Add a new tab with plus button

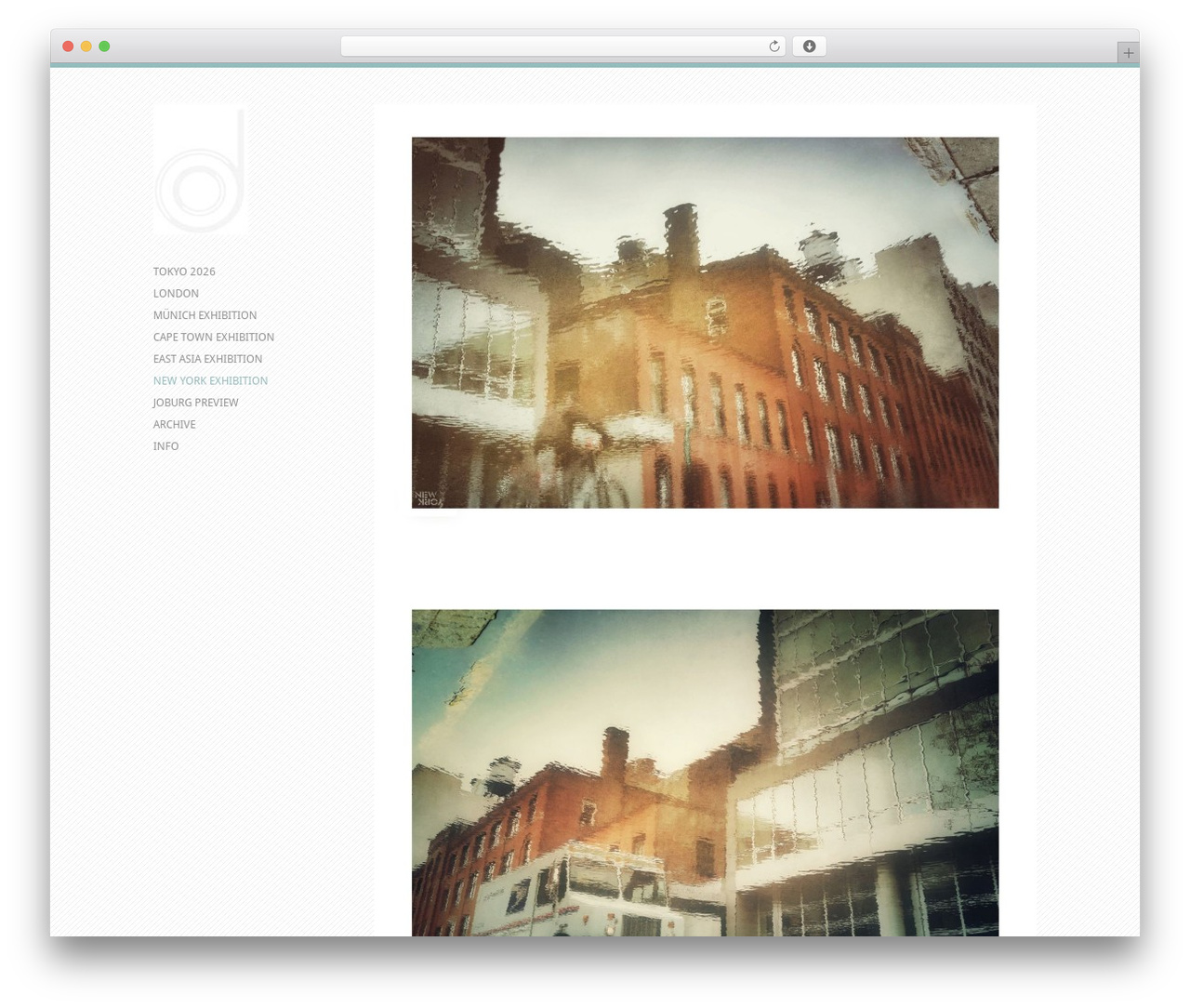[x=1128, y=53]
